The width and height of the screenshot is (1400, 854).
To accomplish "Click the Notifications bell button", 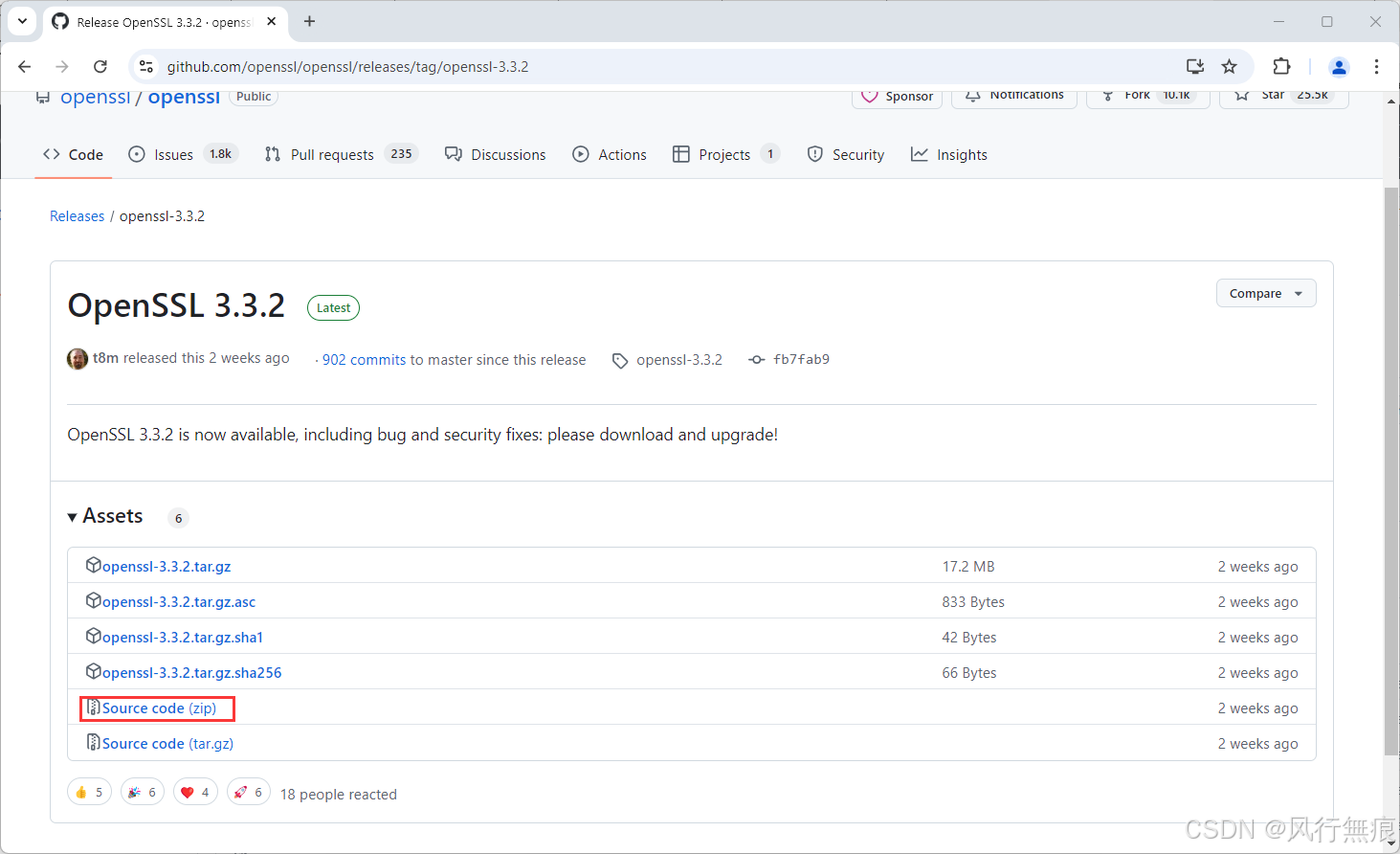I will 1014,96.
